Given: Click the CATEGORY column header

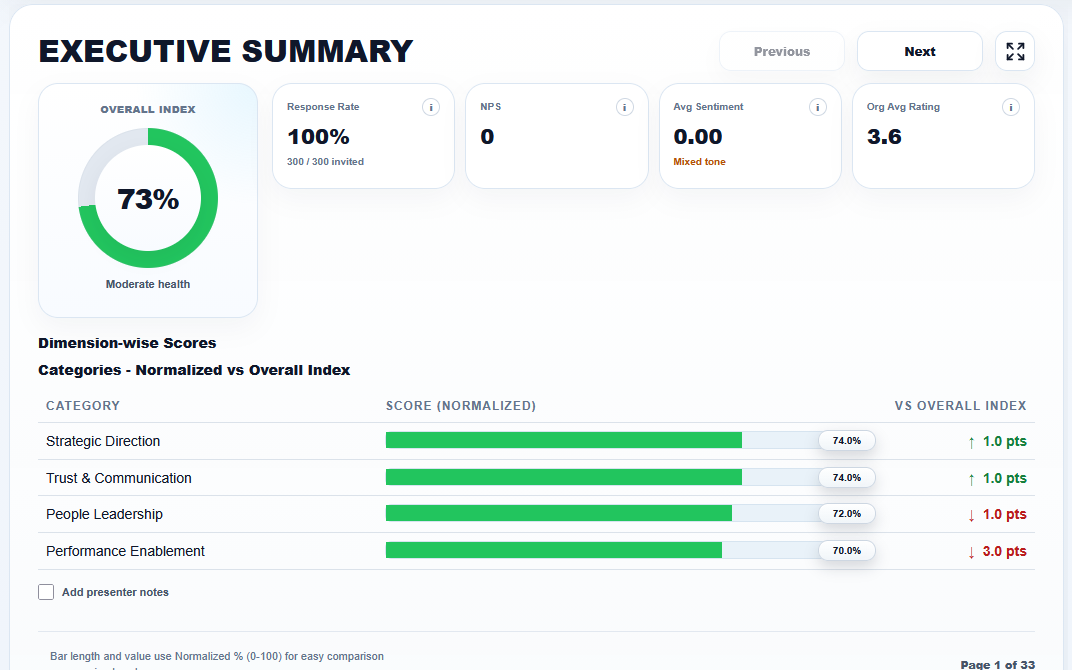Looking at the screenshot, I should click(83, 405).
